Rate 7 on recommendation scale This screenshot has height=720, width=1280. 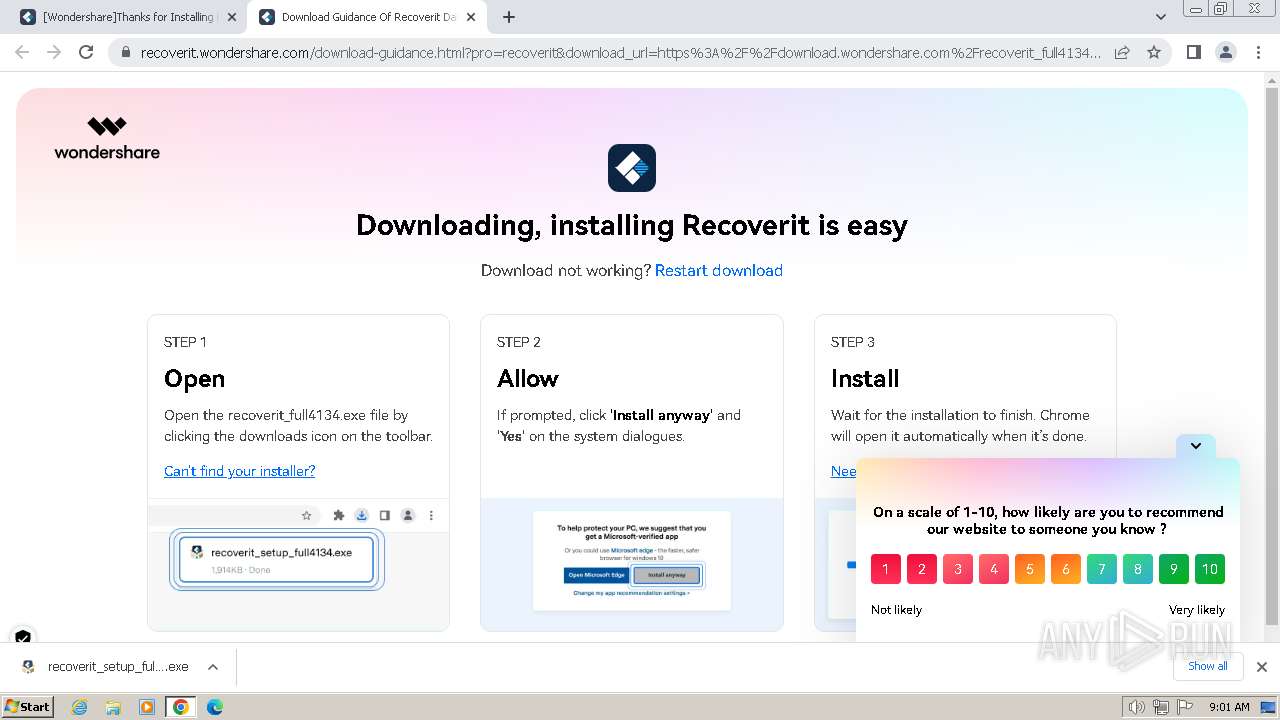(1102, 569)
